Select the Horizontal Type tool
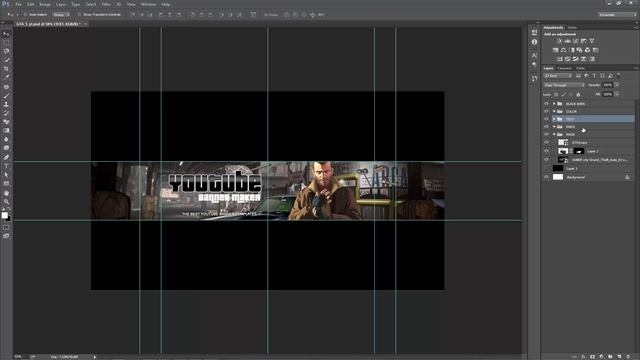The image size is (640, 360). pos(6,166)
